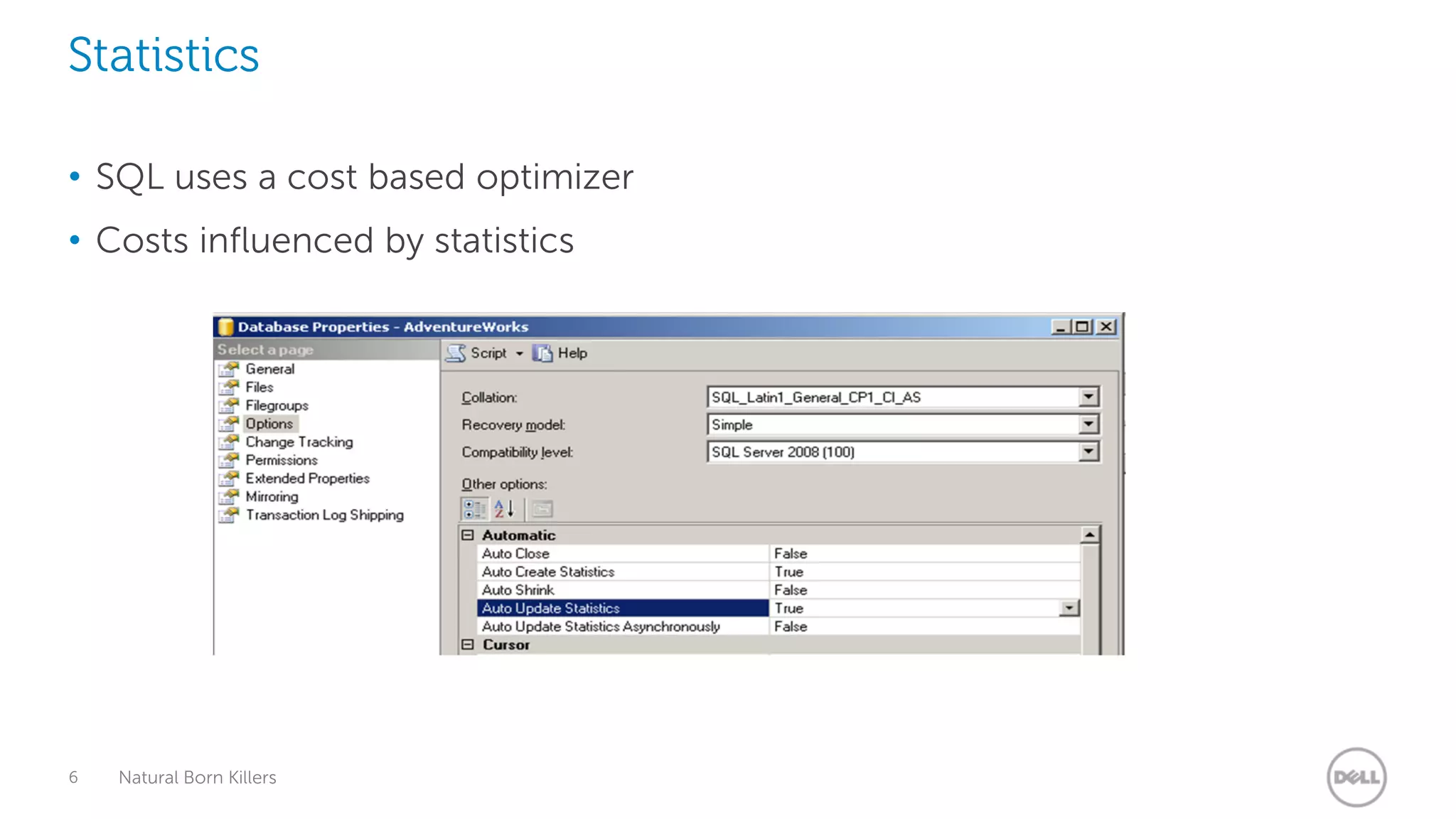Click the Script toolbar button
1456x819 pixels.
(x=476, y=353)
